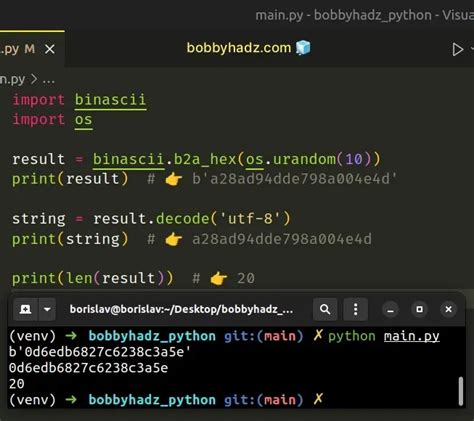Open new terminal tab icon
This screenshot has height=421, width=474.
tap(26, 309)
